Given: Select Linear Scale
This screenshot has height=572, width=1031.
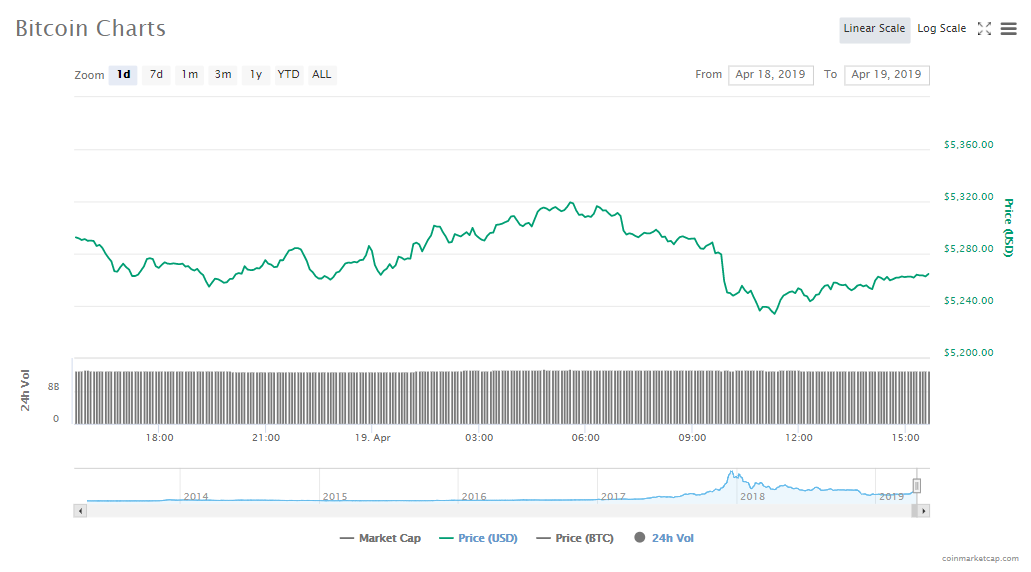Looking at the screenshot, I should (874, 29).
